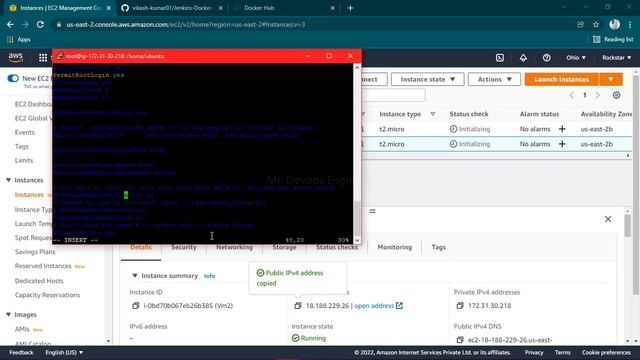Image resolution: width=640 pixels, height=360 pixels.
Task: Open table preferences gear icon
Action: click(x=616, y=96)
